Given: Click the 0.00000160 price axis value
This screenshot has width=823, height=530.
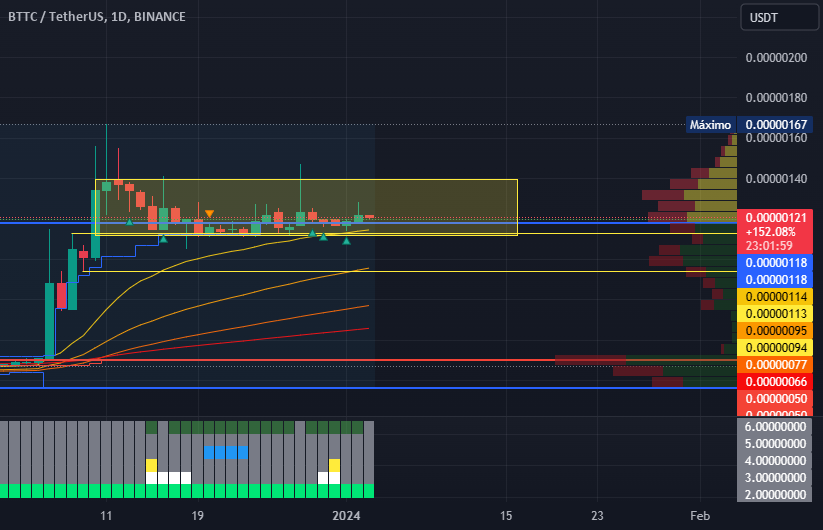Looking at the screenshot, I should (776, 138).
